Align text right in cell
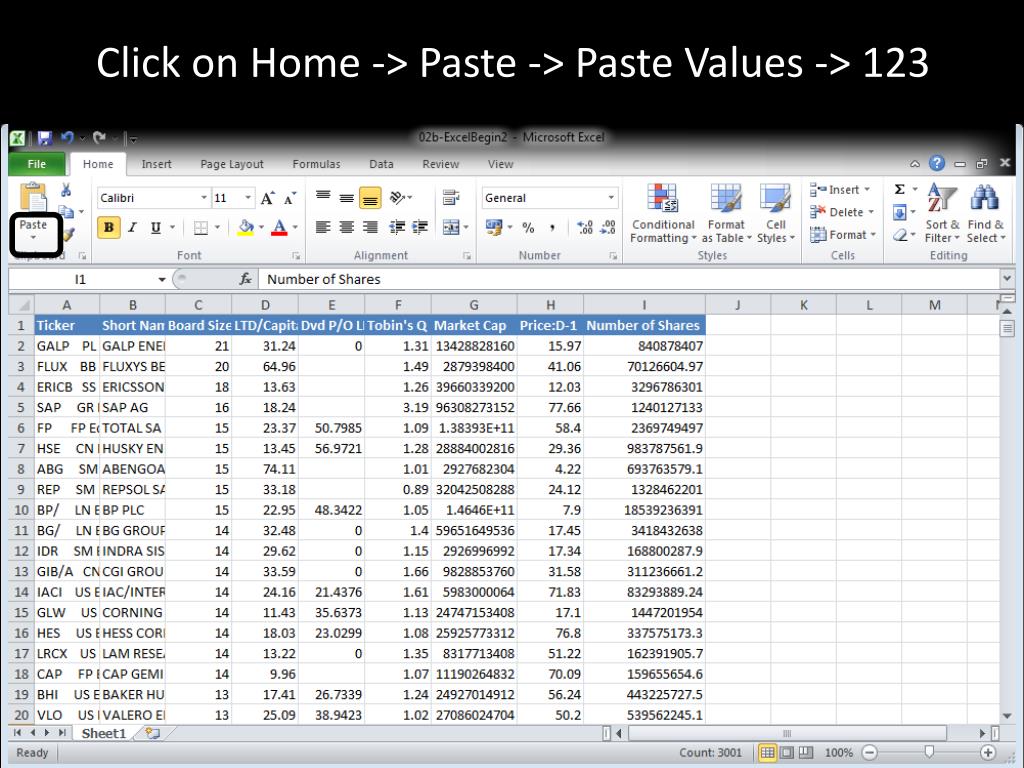The image size is (1024, 768). [x=370, y=227]
